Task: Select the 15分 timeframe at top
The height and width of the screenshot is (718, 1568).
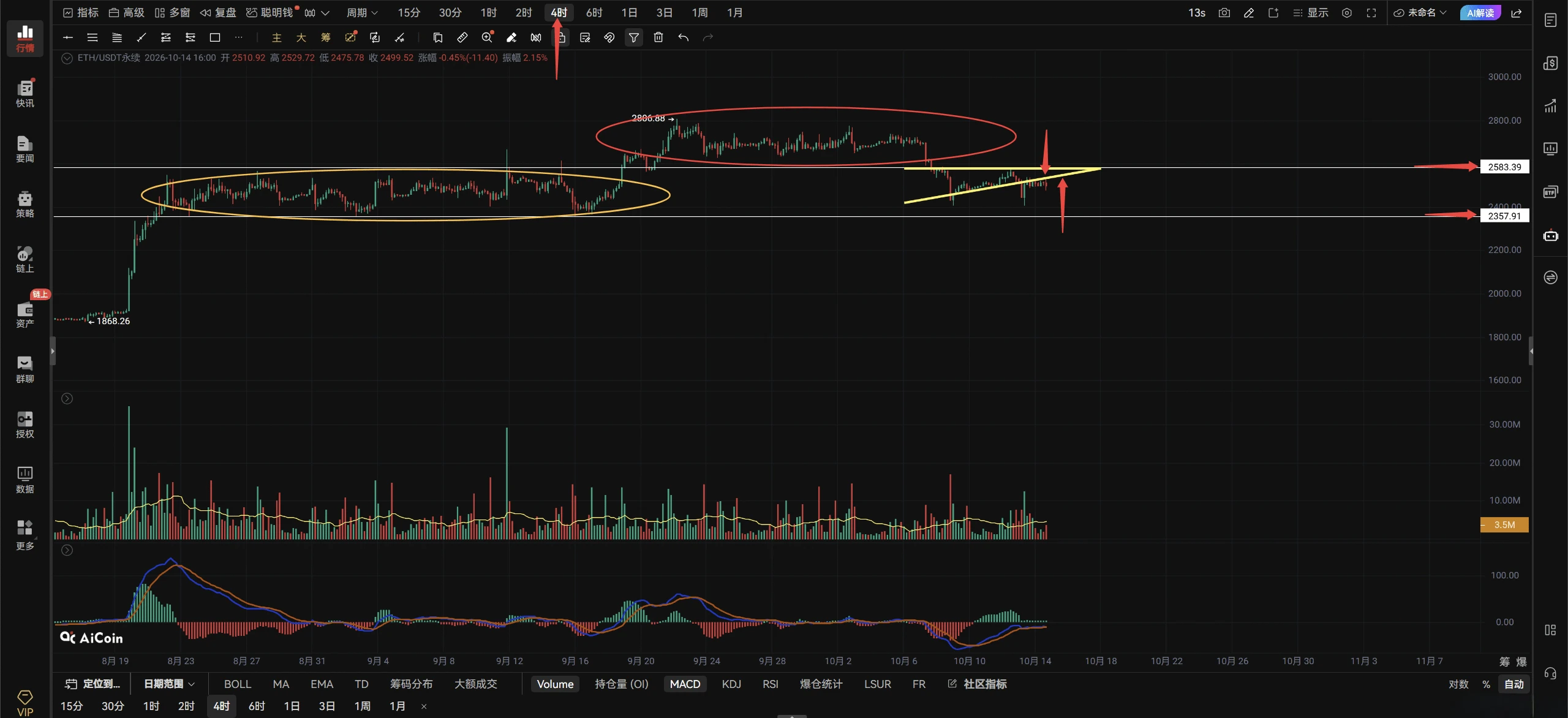Action: click(409, 13)
